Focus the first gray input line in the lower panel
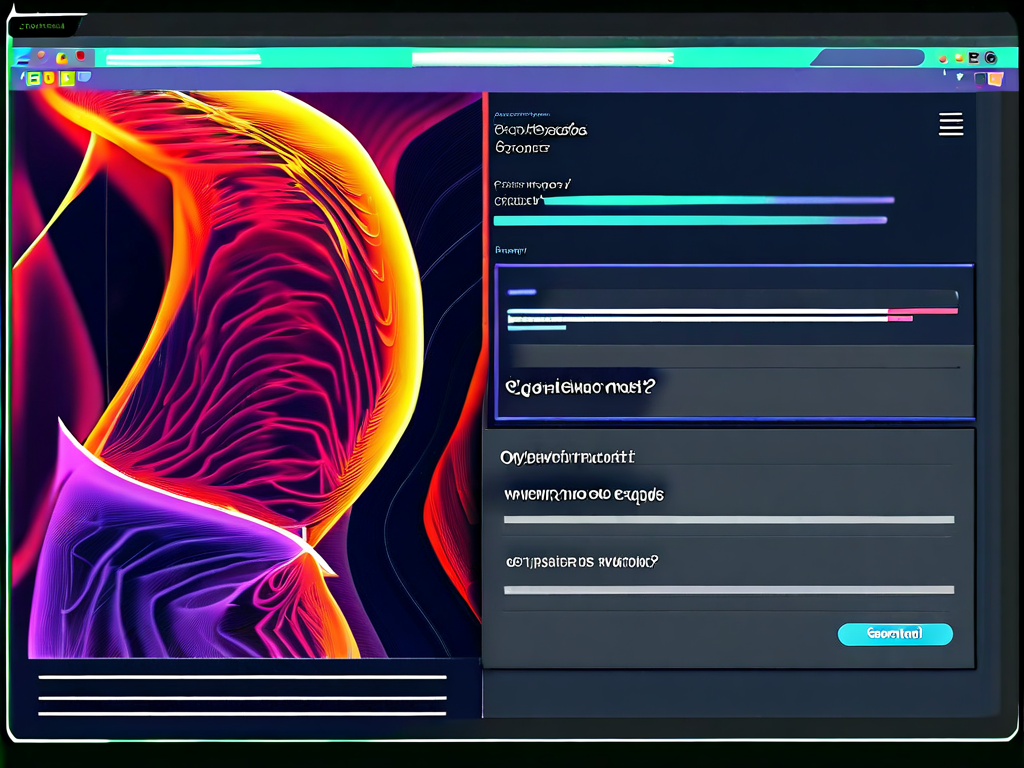 pos(729,520)
